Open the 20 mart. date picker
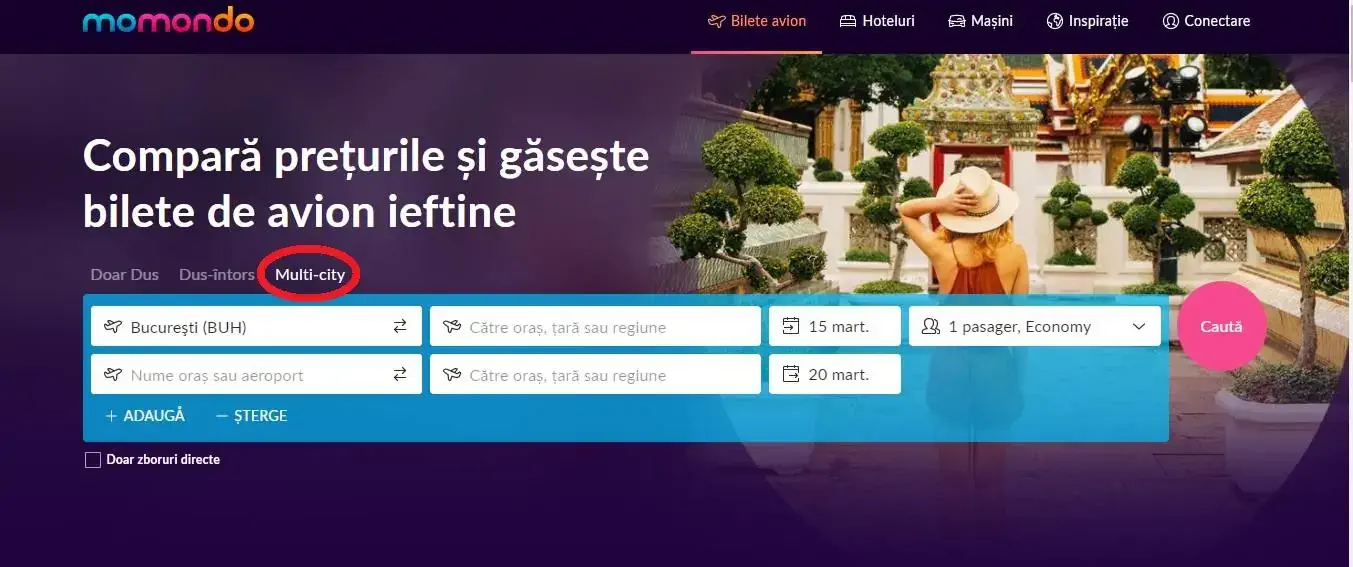The image size is (1353, 567). pos(835,375)
